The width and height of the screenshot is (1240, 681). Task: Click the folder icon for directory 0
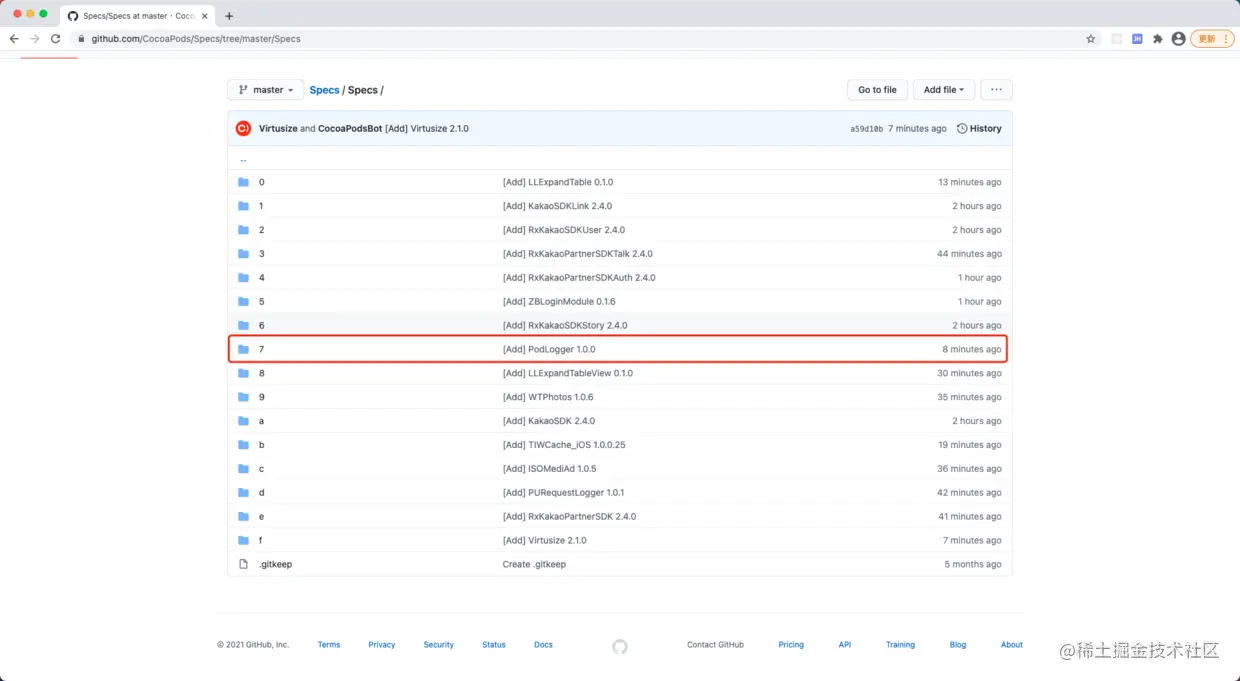tap(243, 182)
